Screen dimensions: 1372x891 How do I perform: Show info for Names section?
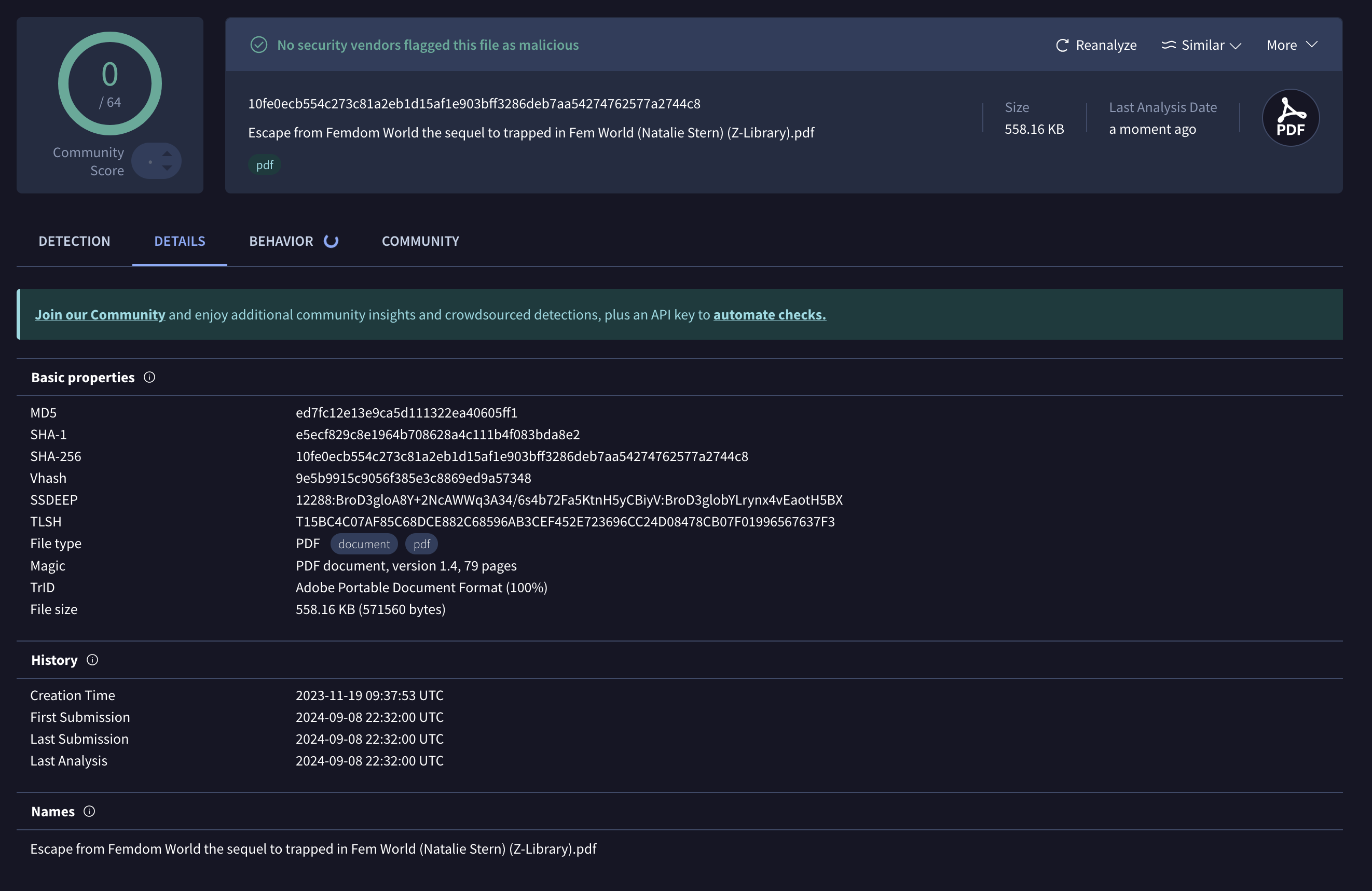89,812
